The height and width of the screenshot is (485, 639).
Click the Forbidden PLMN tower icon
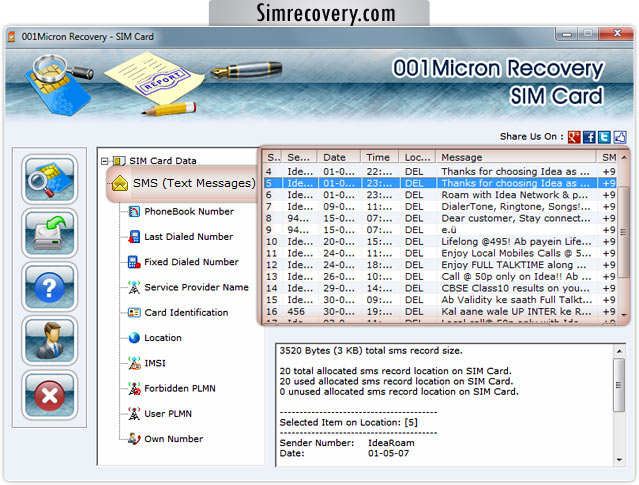[x=134, y=388]
